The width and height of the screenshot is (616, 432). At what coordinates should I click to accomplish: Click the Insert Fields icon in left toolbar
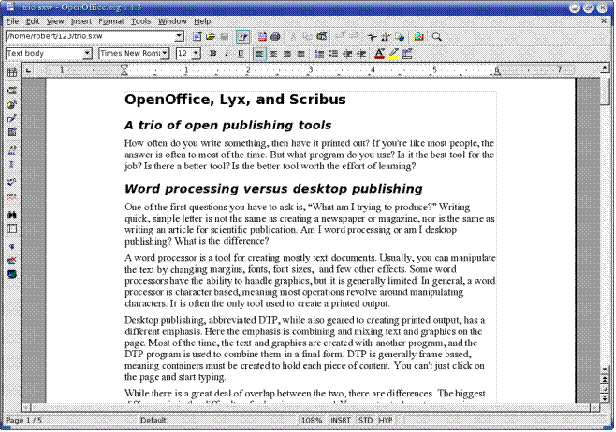point(12,90)
